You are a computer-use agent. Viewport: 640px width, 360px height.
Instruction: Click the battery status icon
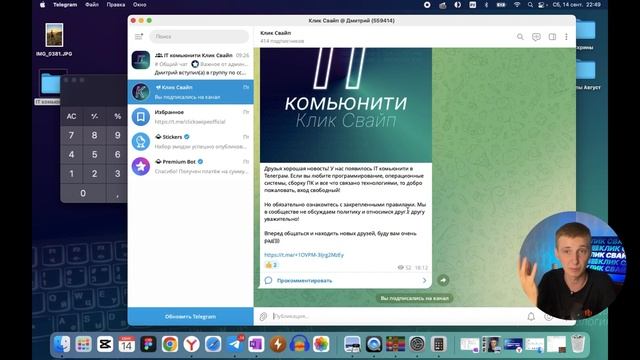pos(501,5)
